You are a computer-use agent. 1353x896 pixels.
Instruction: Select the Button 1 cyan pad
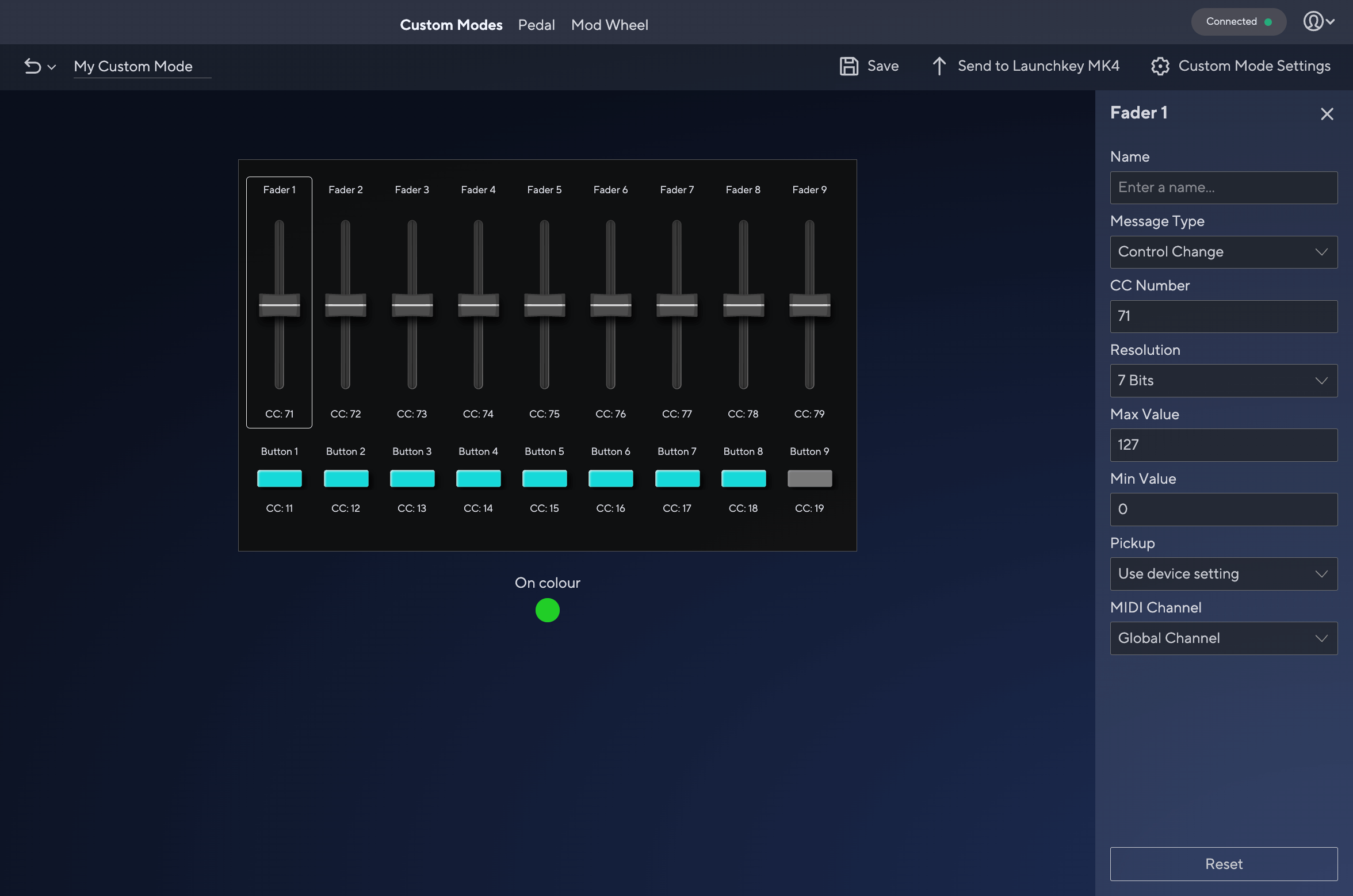point(280,478)
